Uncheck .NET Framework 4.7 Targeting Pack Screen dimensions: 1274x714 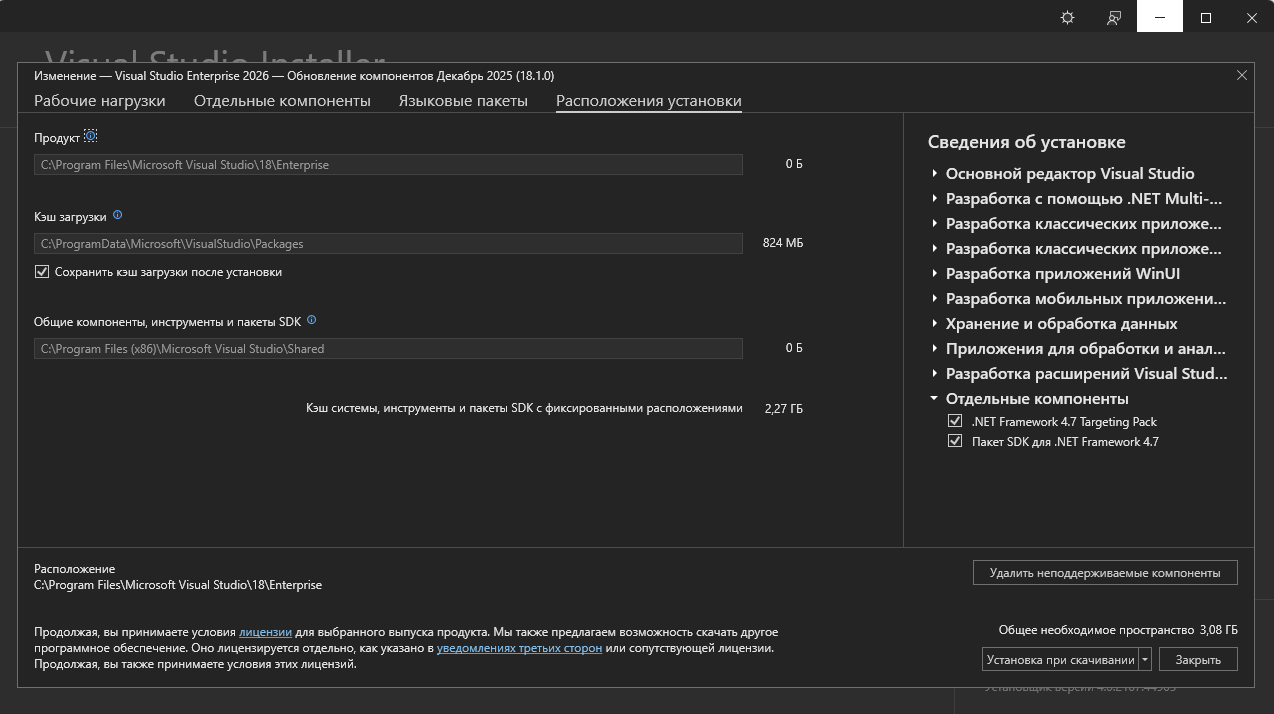tap(954, 422)
